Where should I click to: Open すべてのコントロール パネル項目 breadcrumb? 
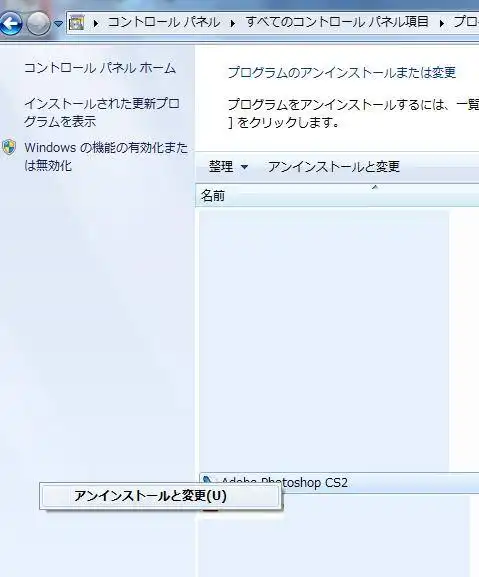click(x=337, y=22)
